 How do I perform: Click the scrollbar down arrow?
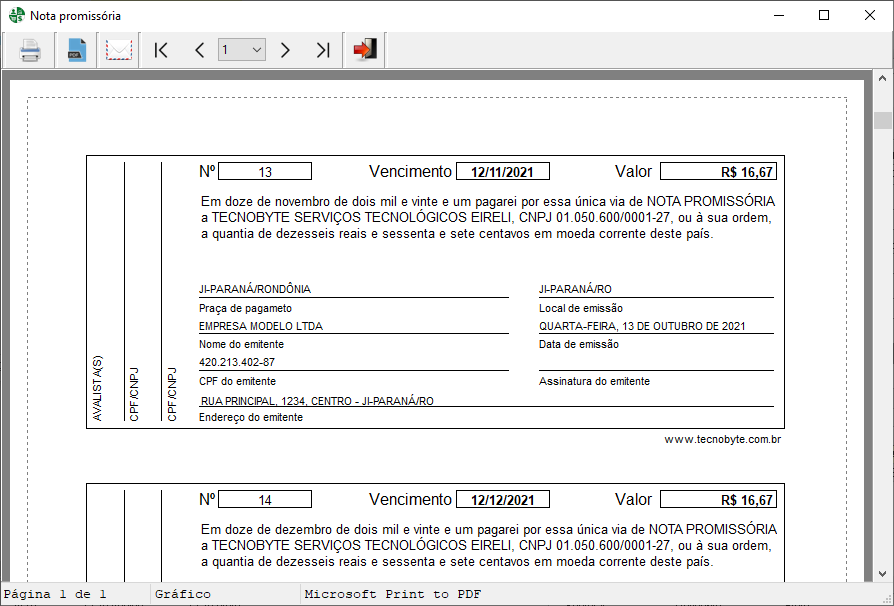[884, 575]
